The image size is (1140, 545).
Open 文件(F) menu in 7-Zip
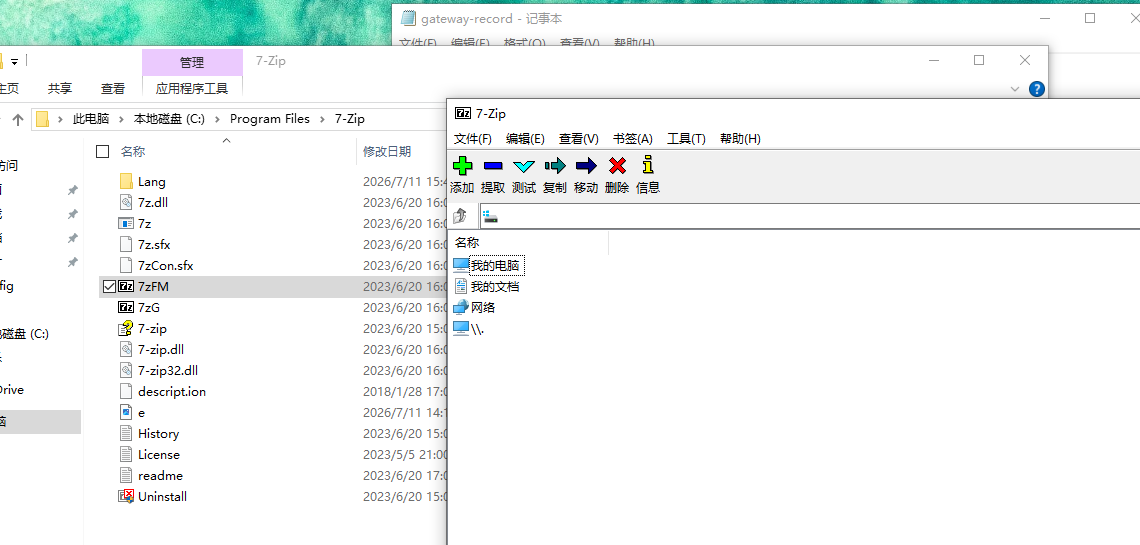coord(473,139)
